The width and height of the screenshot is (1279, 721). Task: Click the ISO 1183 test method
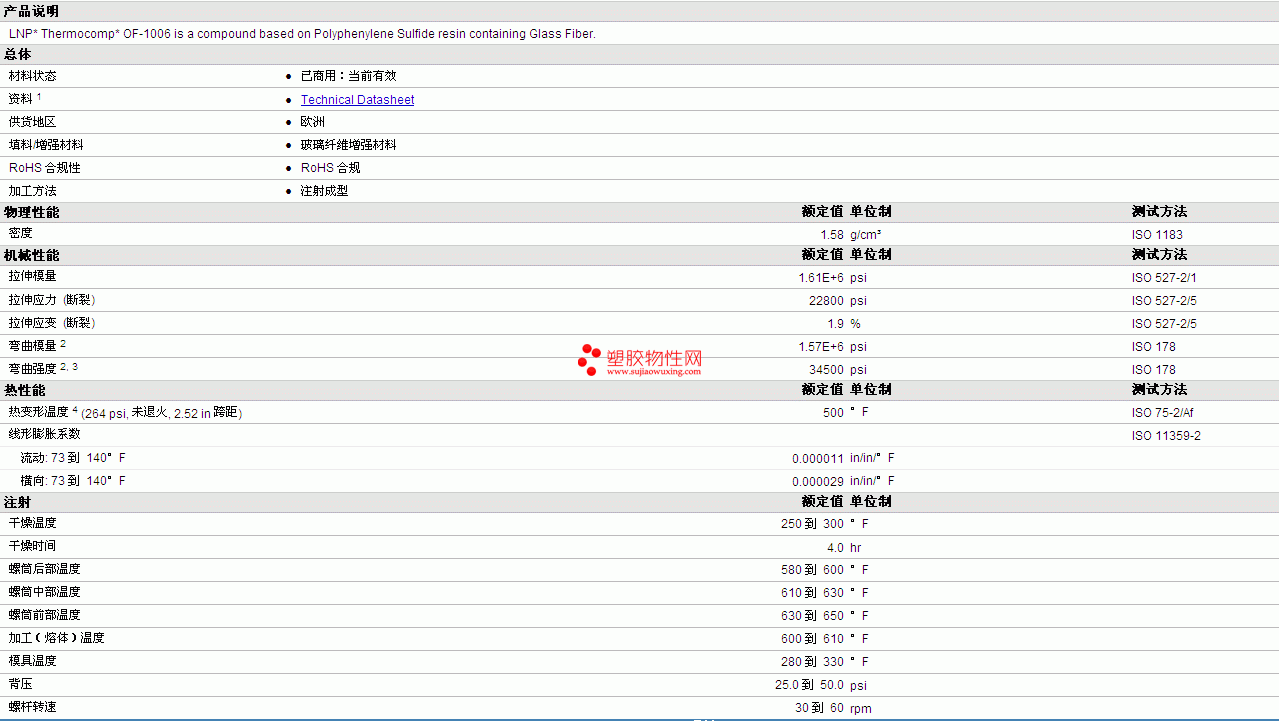pyautogui.click(x=1157, y=235)
